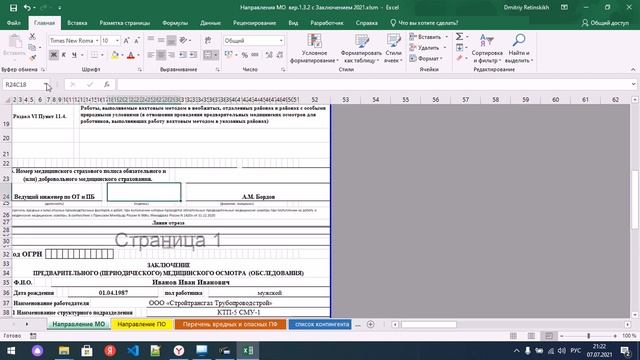The height and width of the screenshot is (360, 640).
Task: Open the Файл menu
Action: coord(14,23)
